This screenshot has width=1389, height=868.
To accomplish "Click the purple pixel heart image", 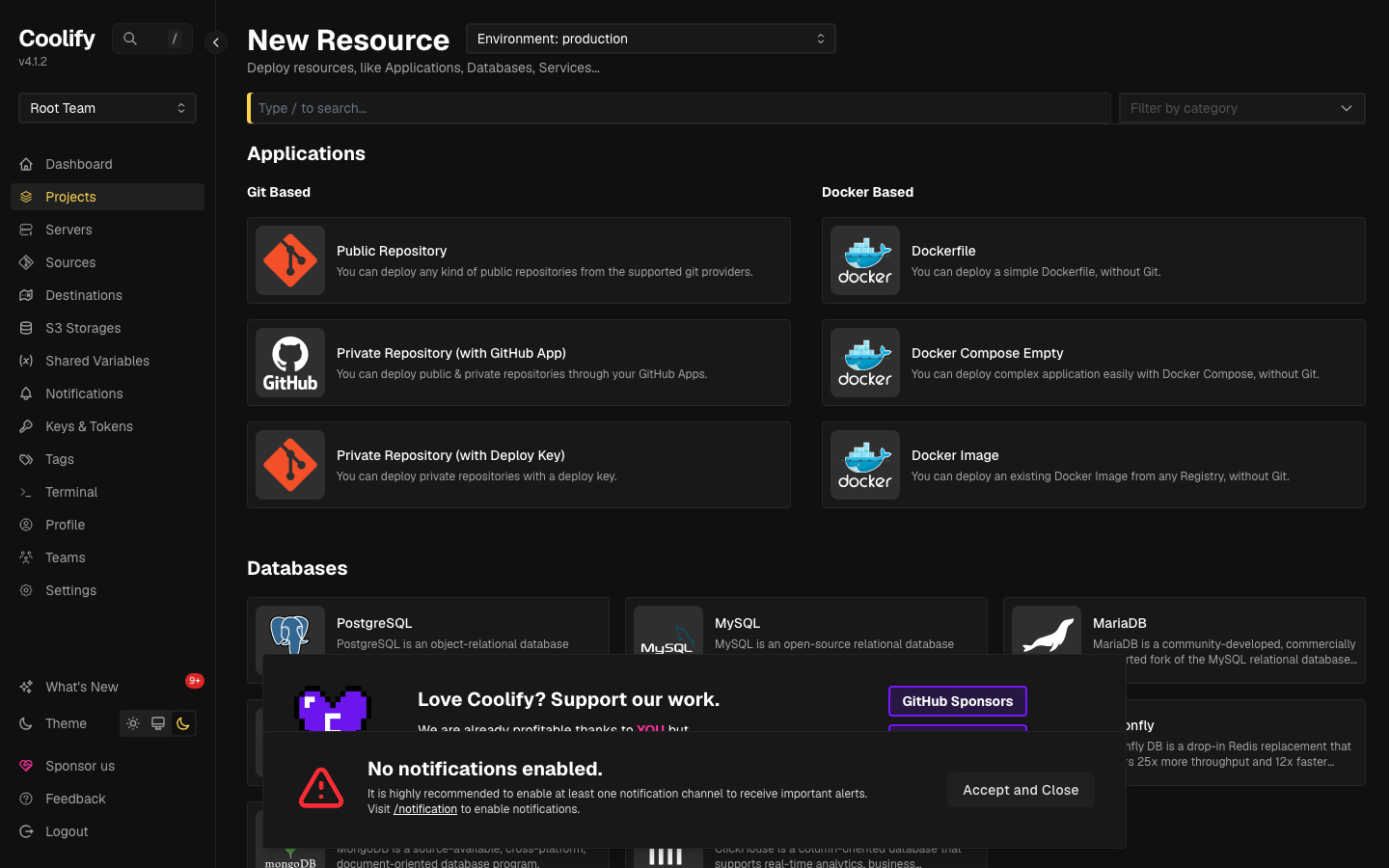I will [x=333, y=708].
